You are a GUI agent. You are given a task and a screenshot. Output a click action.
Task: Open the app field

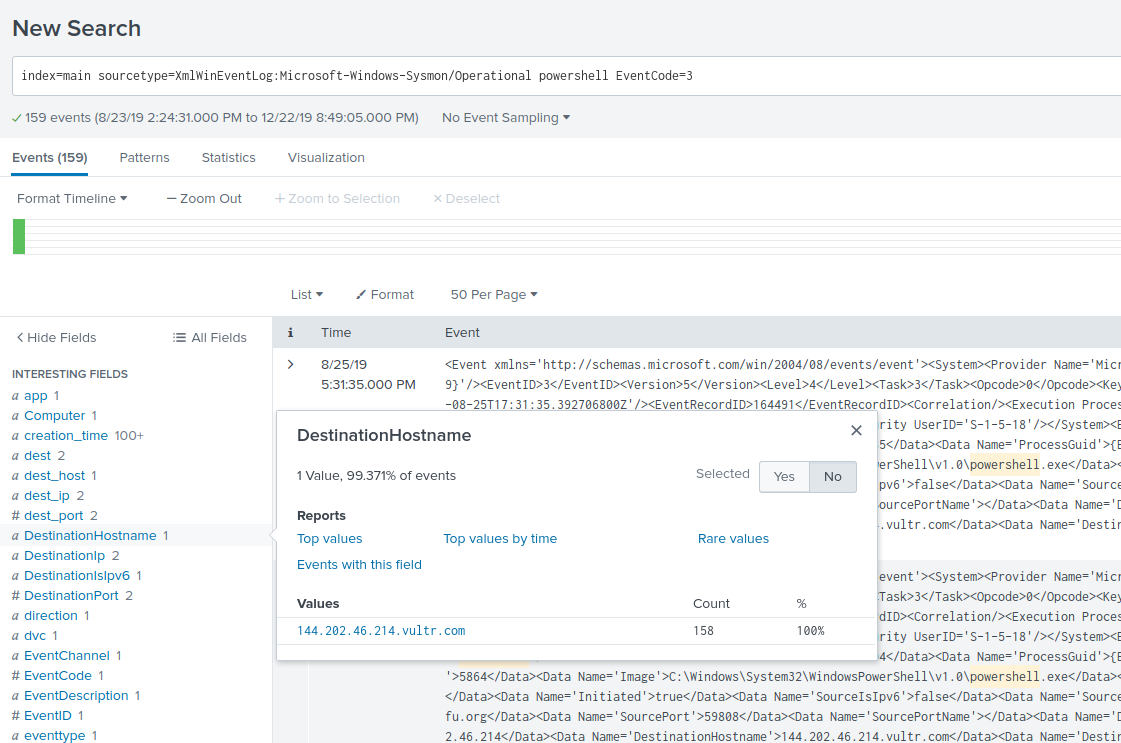pyautogui.click(x=36, y=395)
